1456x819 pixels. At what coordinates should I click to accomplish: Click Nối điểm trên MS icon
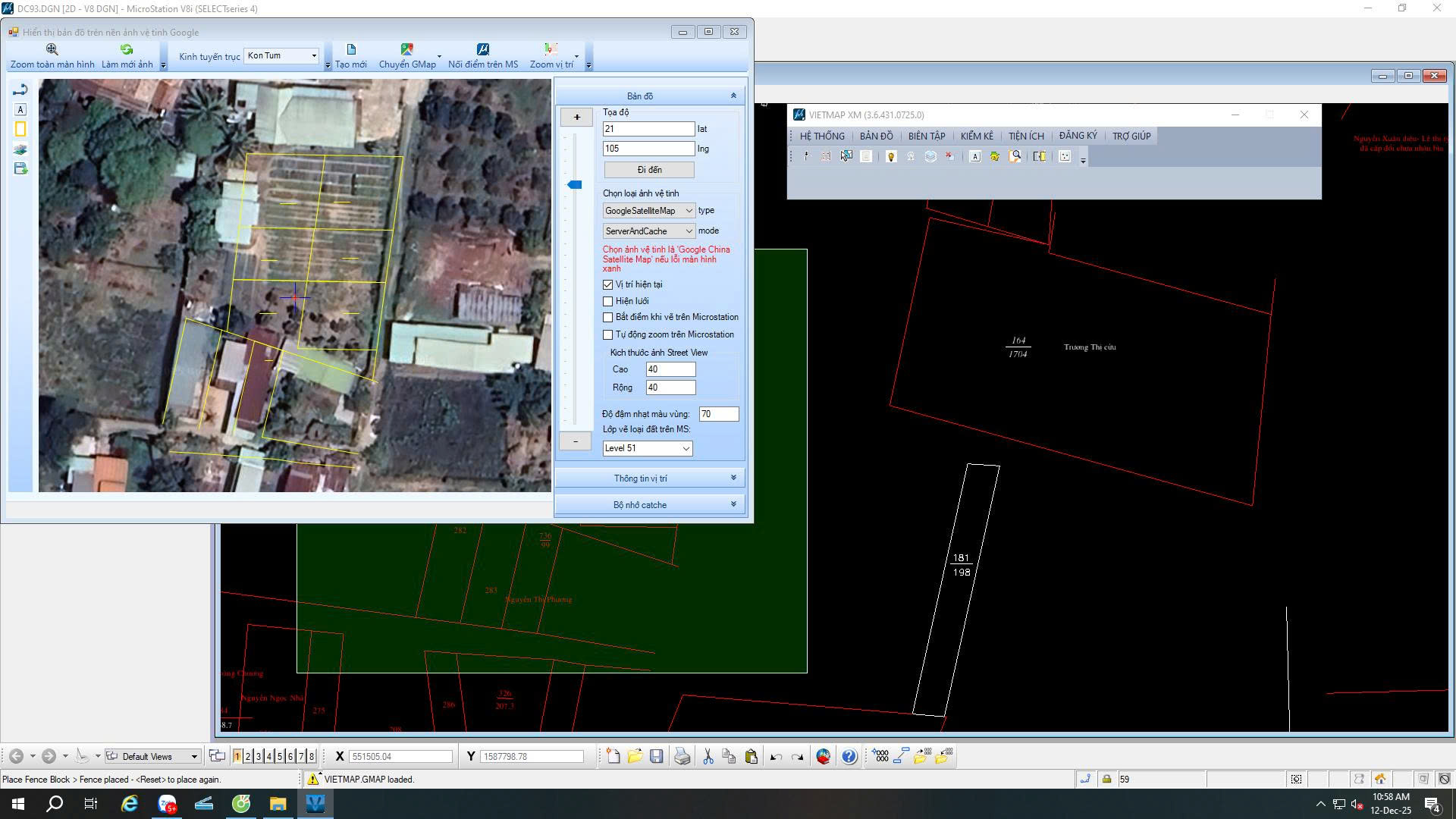click(x=483, y=49)
